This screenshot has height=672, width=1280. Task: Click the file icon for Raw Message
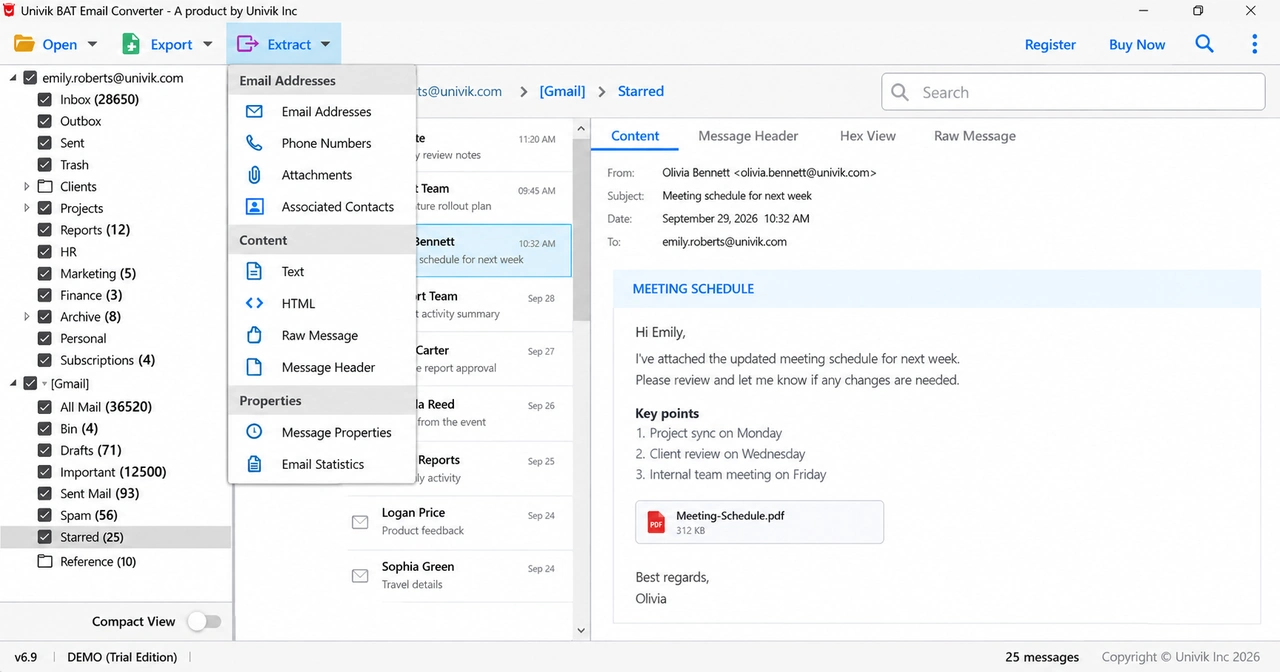[x=254, y=335]
